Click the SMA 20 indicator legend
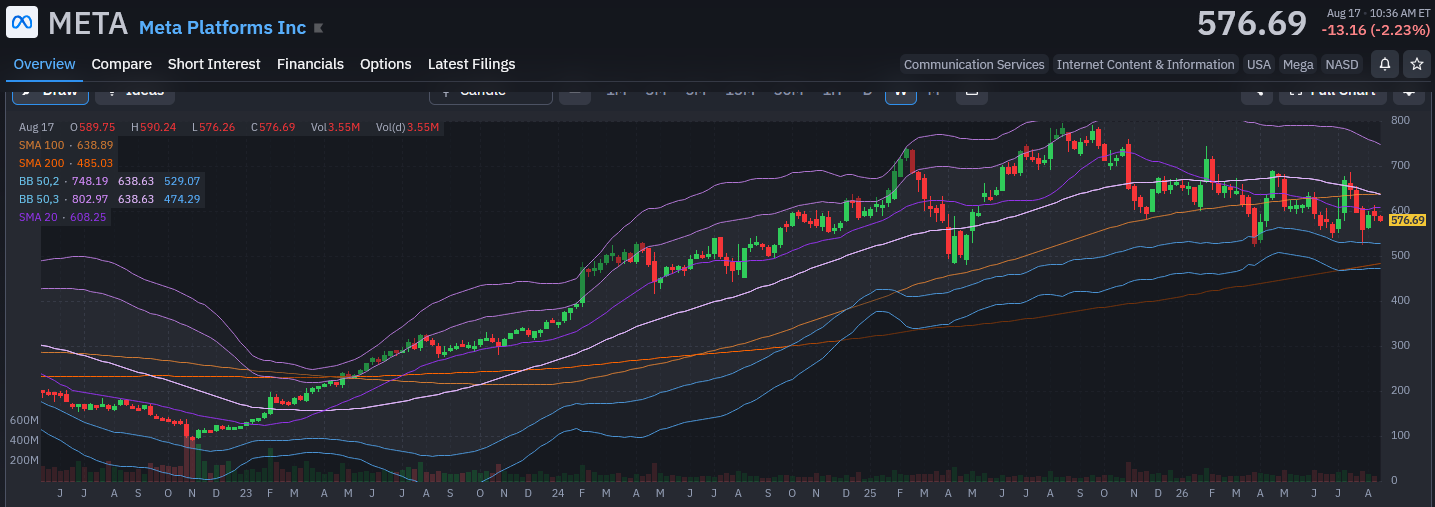Viewport: 1435px width, 507px height. click(63, 217)
